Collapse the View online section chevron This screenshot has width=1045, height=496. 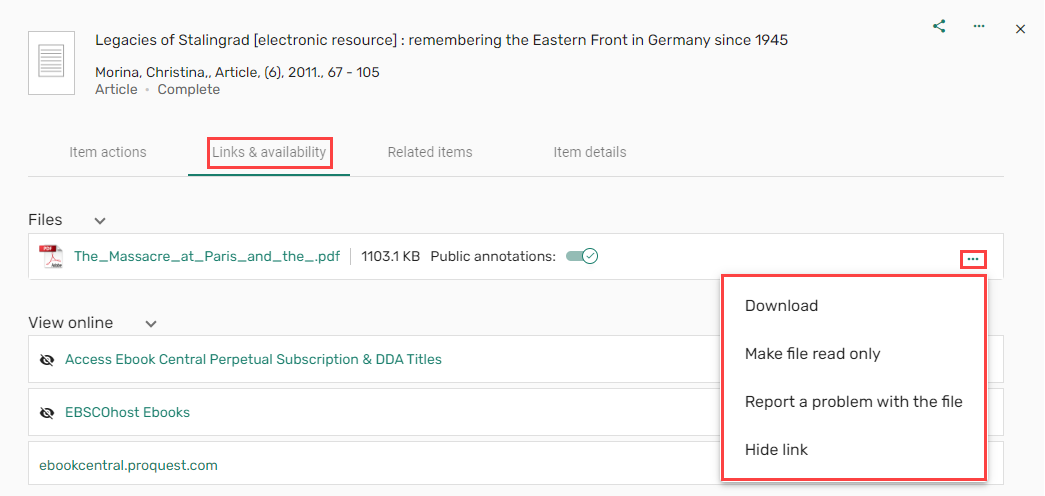(x=151, y=324)
